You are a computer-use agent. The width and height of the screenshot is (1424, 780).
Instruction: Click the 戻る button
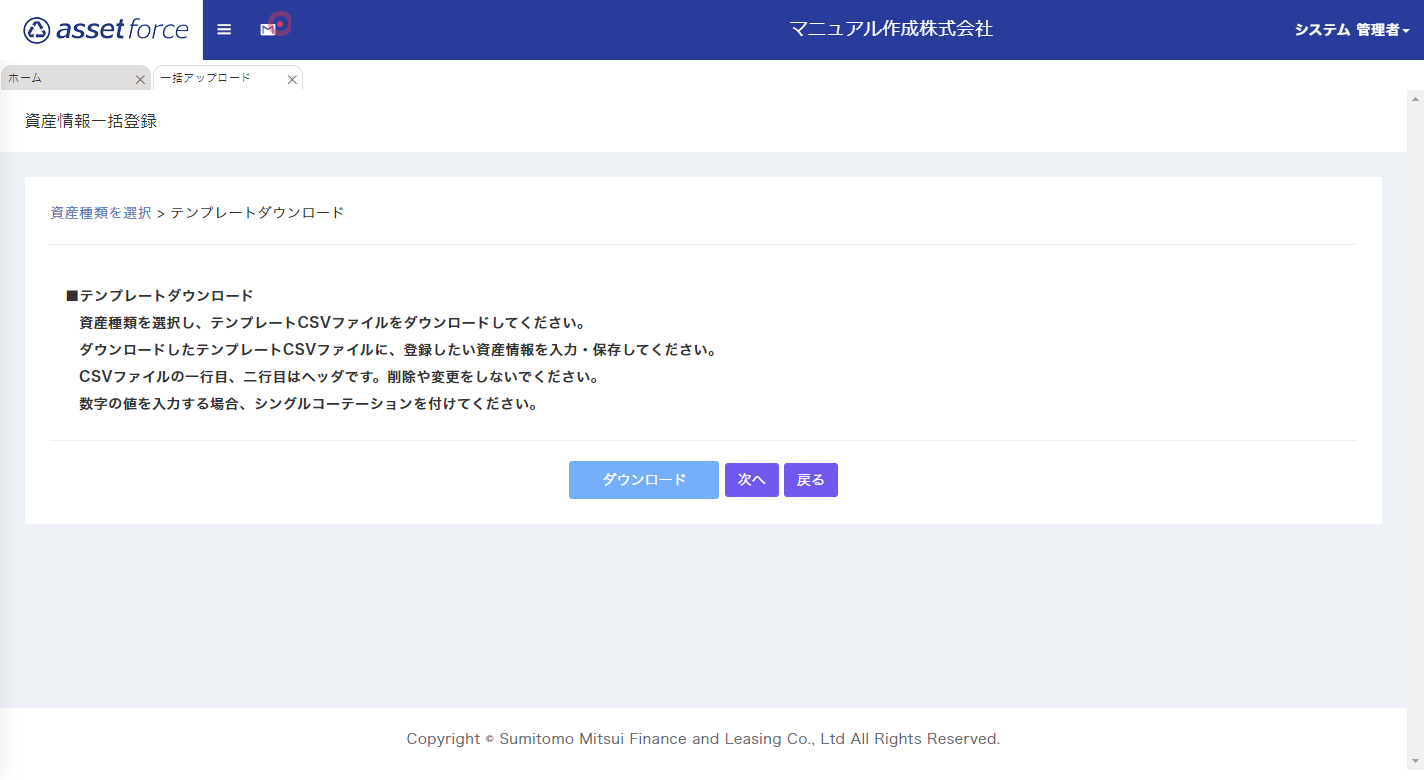click(811, 480)
